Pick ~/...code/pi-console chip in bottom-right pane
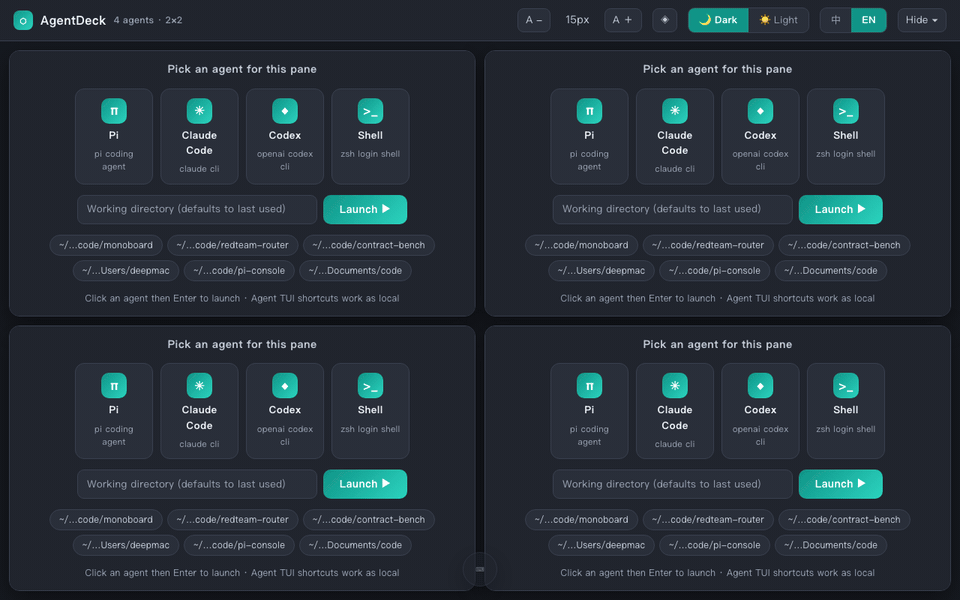 [x=714, y=546]
